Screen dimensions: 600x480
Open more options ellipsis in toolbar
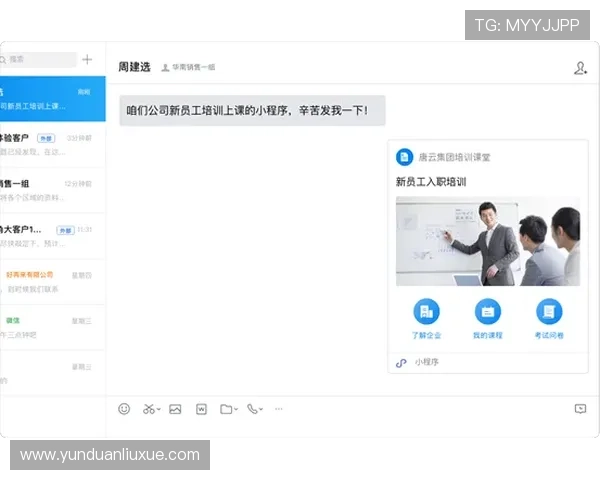(x=279, y=409)
